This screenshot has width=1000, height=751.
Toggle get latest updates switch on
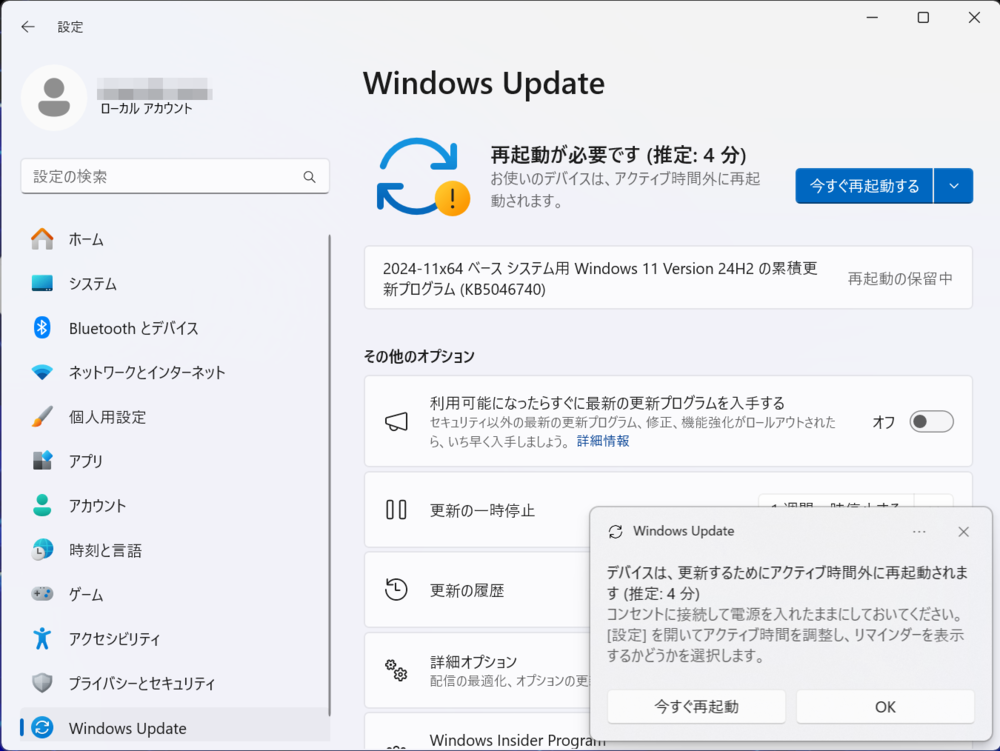[931, 421]
